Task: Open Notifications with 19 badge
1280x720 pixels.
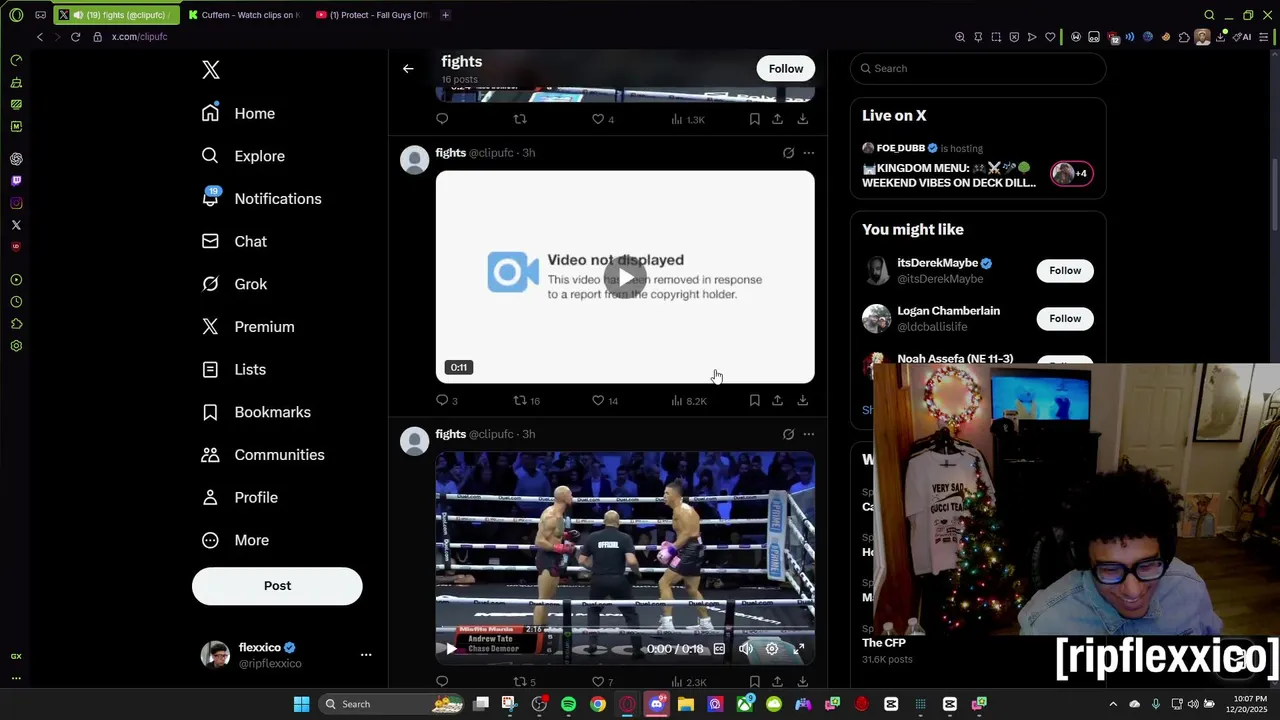Action: coord(261,198)
